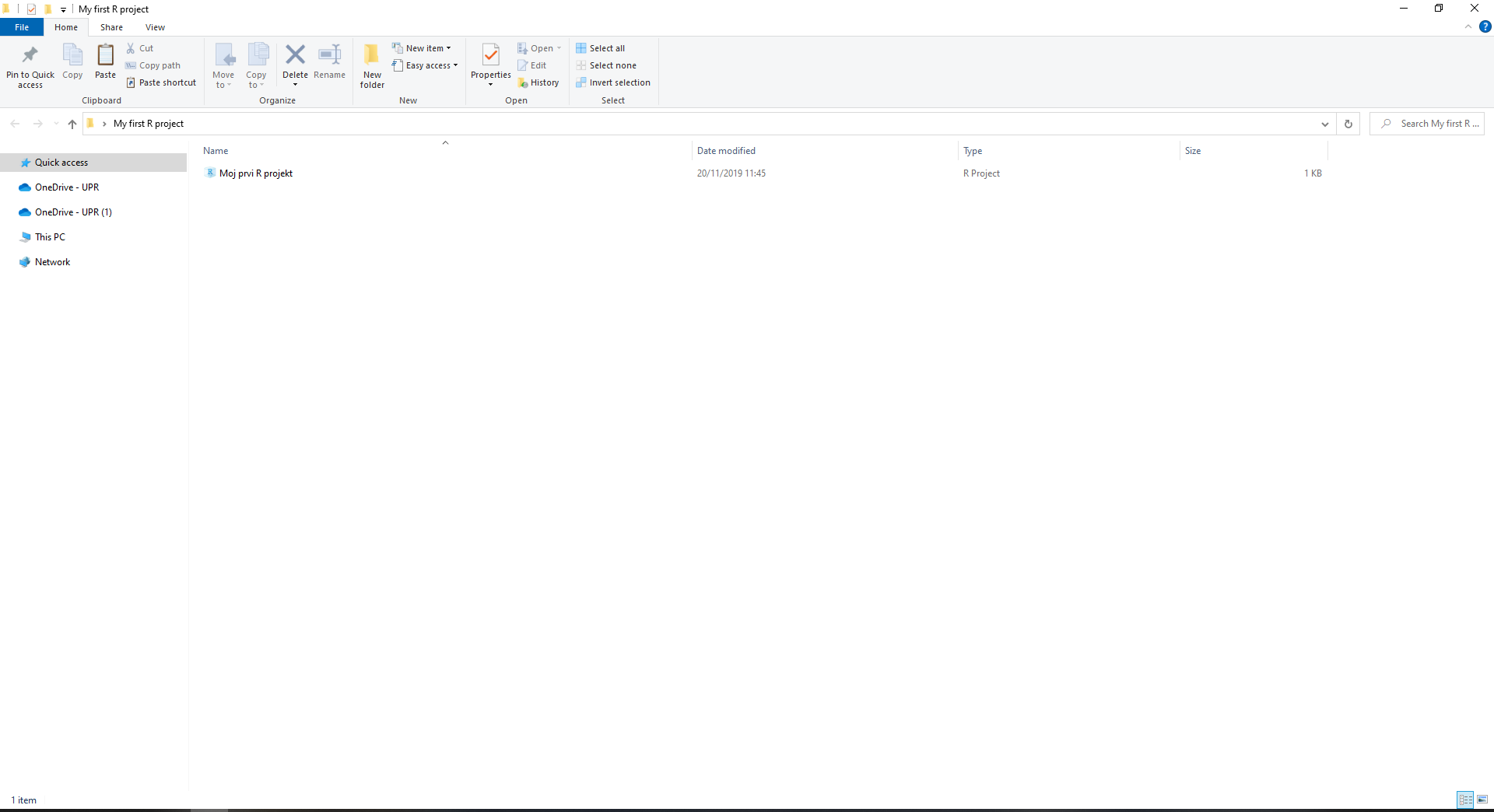Image resolution: width=1494 pixels, height=812 pixels.
Task: Switch to the Share ribbon tab
Action: click(111, 27)
